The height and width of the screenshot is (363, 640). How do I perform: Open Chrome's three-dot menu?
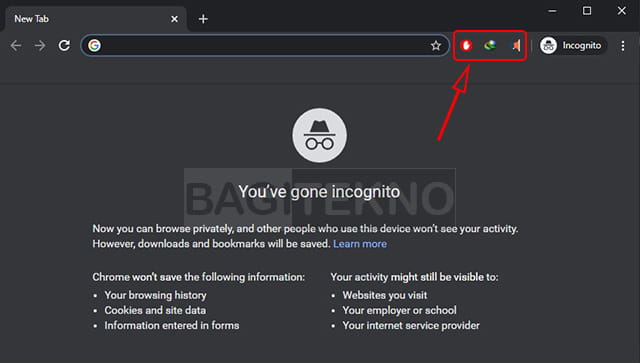point(623,46)
